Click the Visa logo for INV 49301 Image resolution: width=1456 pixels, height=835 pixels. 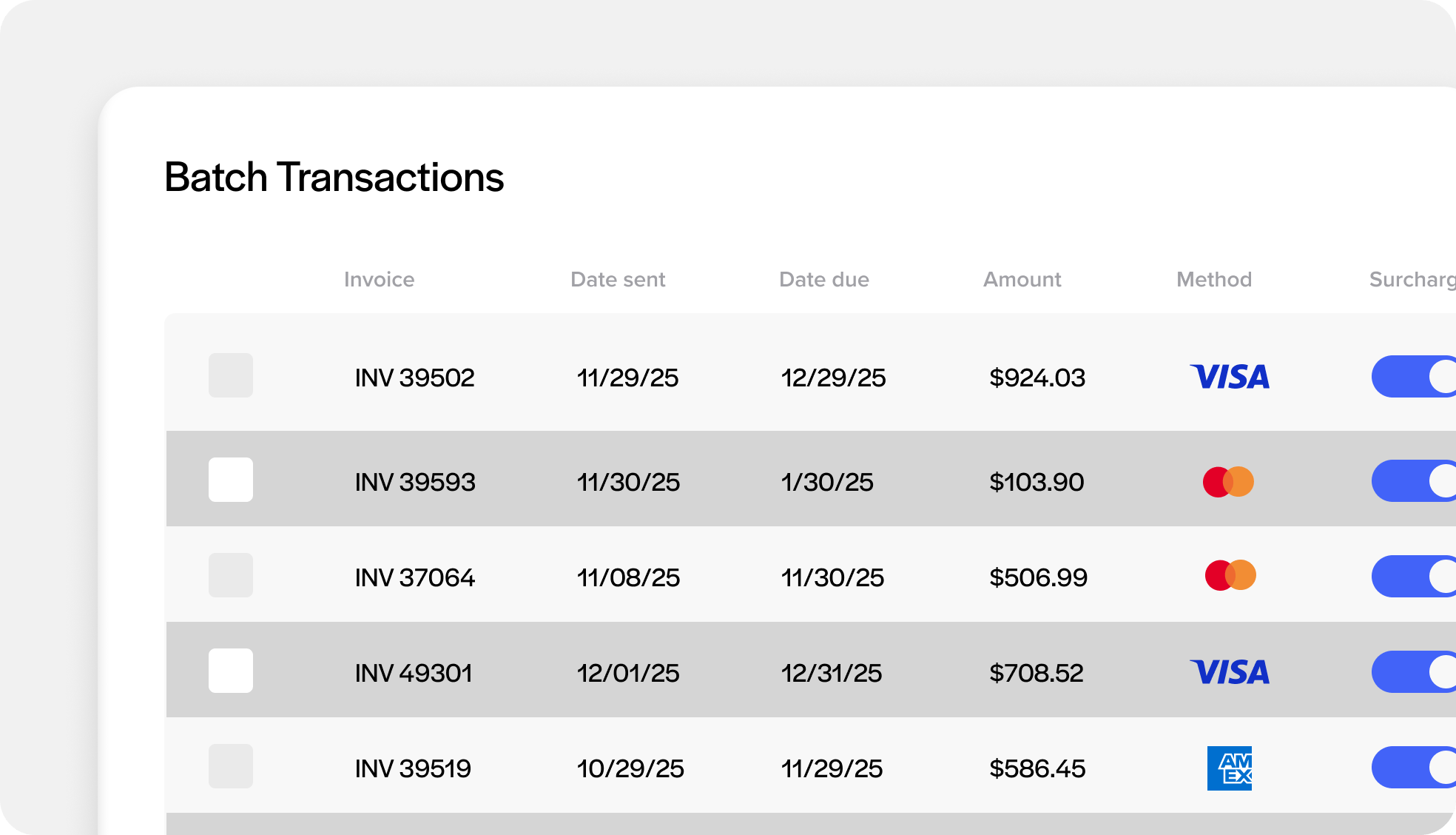(1229, 672)
